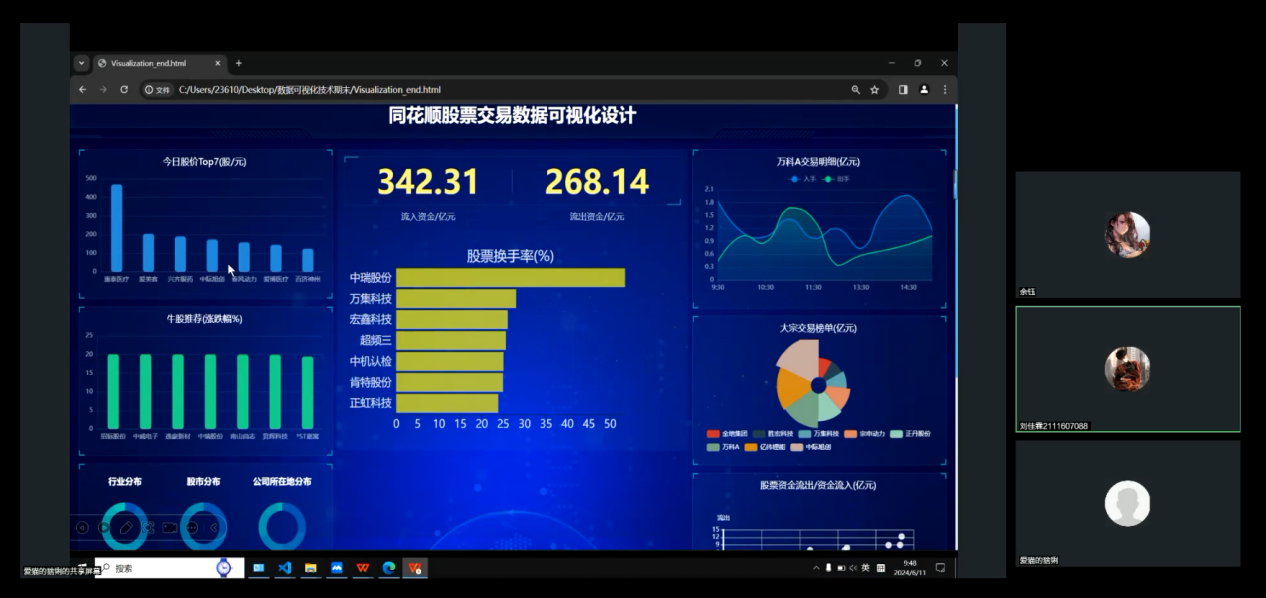Toggle 万集科技 in the pie legend
Screen dimensions: 1266x598
tap(818, 433)
